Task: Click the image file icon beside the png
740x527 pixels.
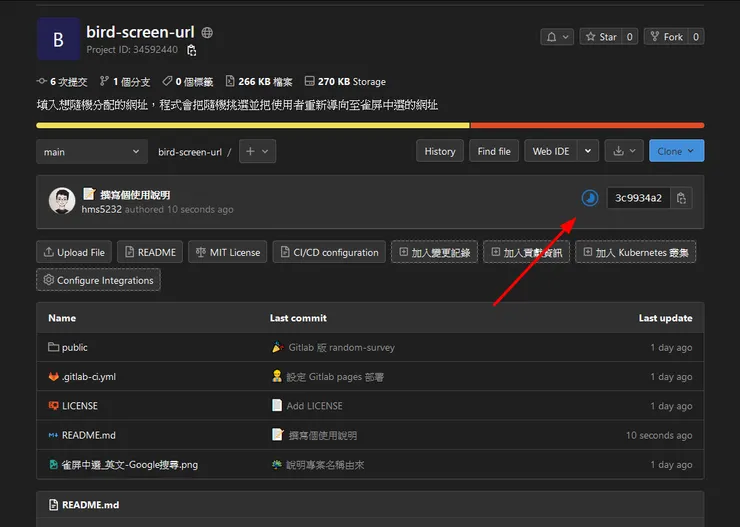Action: click(x=53, y=465)
